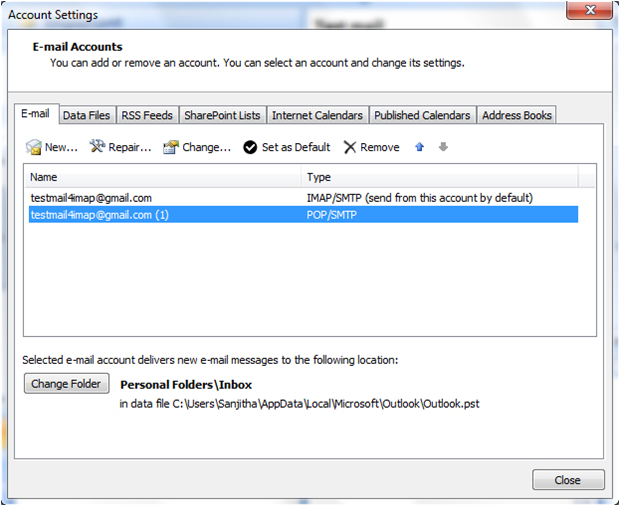Click the Name column header
The height and width of the screenshot is (506, 620).
click(163, 177)
